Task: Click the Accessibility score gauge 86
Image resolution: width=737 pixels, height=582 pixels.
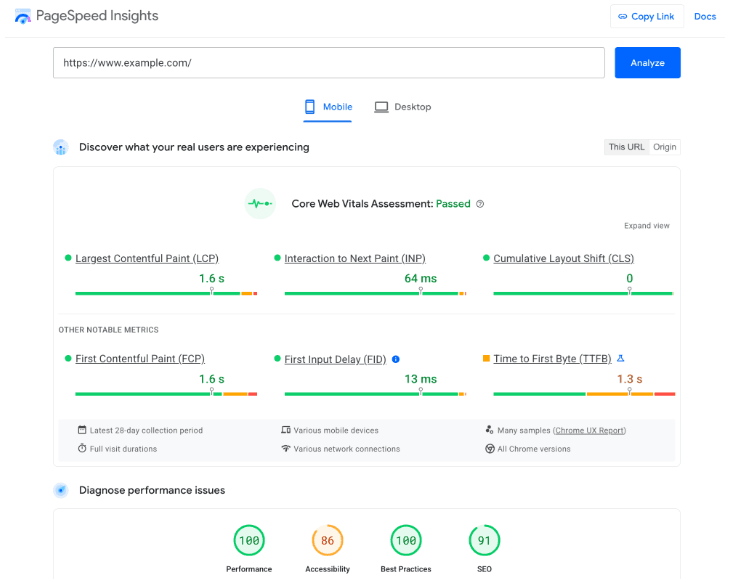Action: (x=328, y=540)
